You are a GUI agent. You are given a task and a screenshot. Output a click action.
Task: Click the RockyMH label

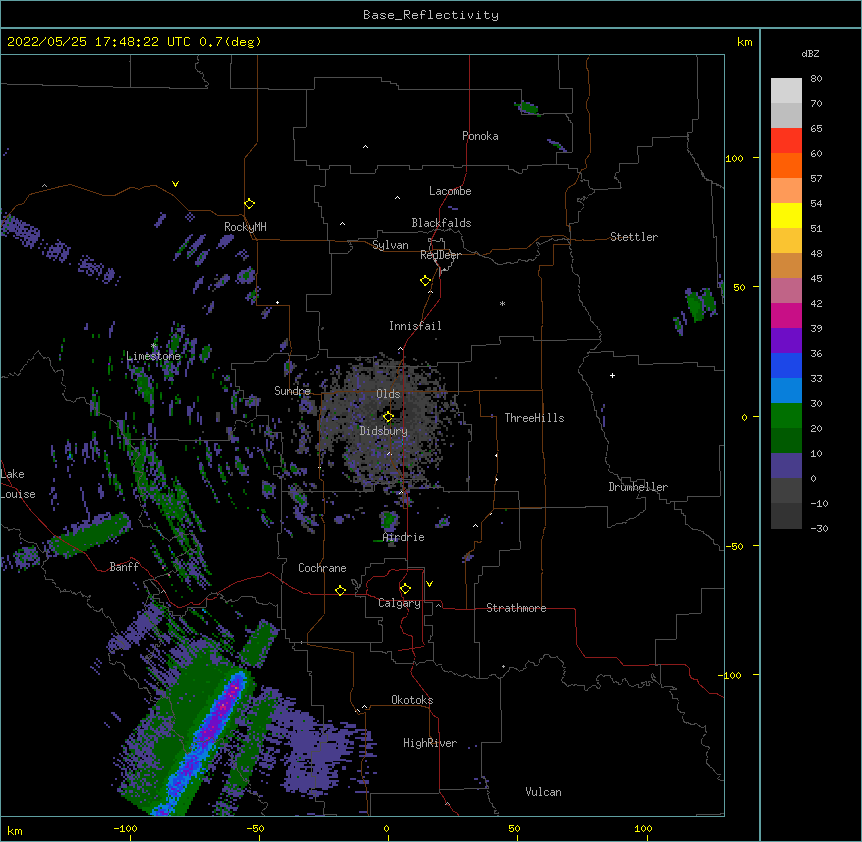[x=245, y=227]
